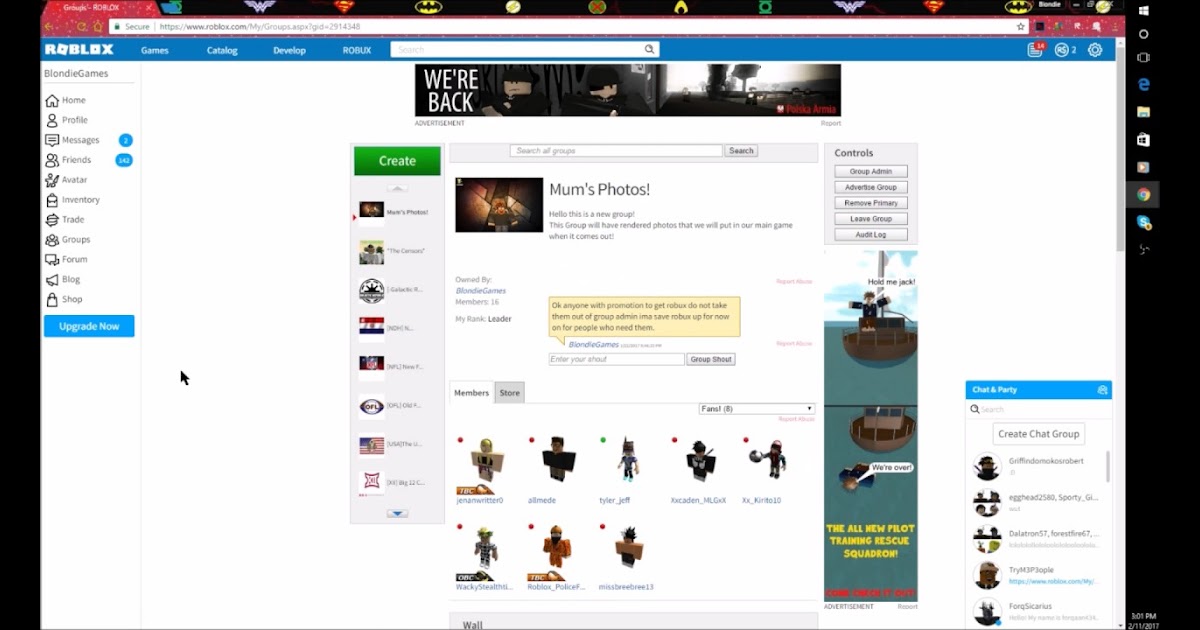This screenshot has width=1200, height=630.
Task: Open the Develop menu
Action: [x=289, y=50]
